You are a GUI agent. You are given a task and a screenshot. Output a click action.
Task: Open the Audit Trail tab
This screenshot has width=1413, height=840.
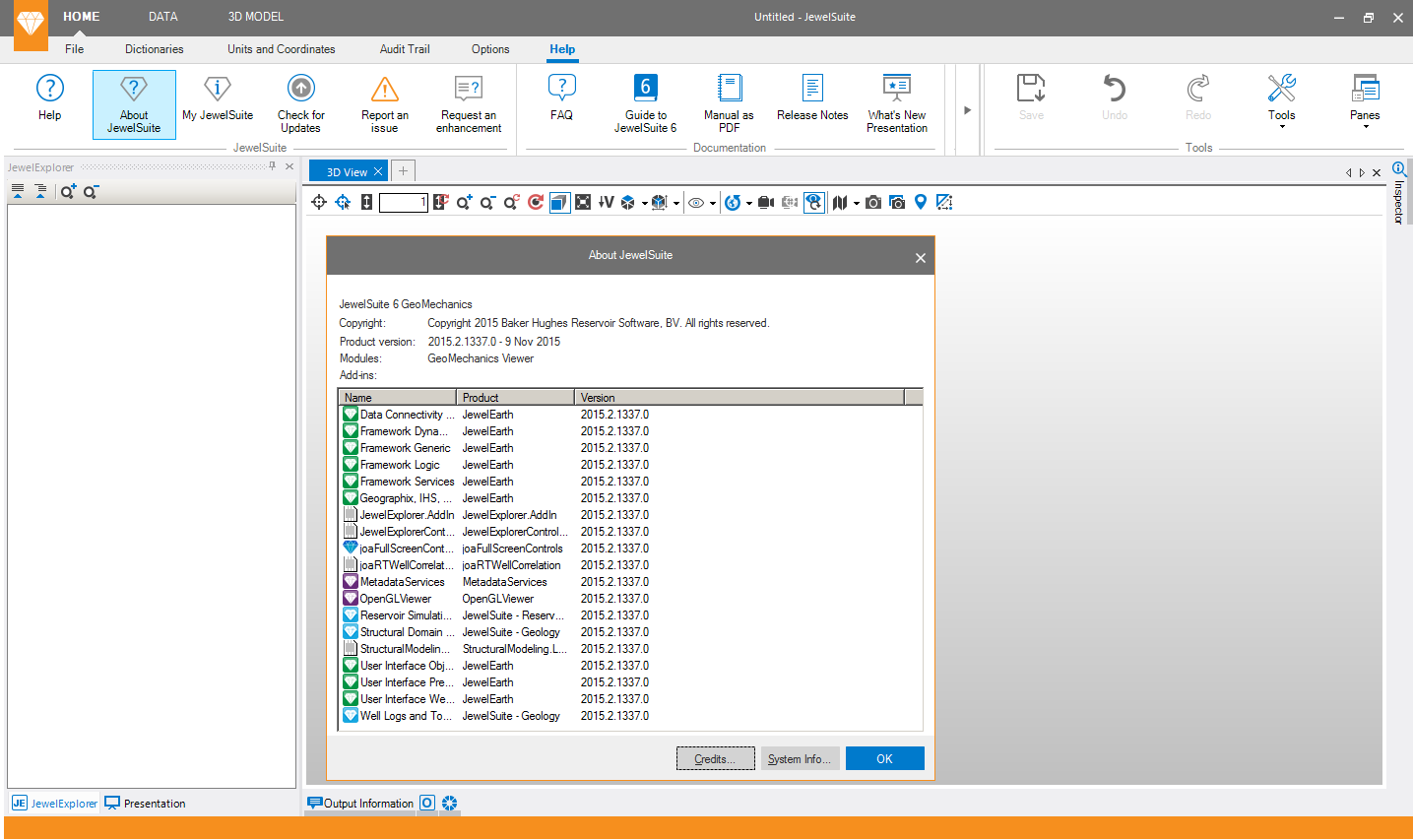(405, 49)
